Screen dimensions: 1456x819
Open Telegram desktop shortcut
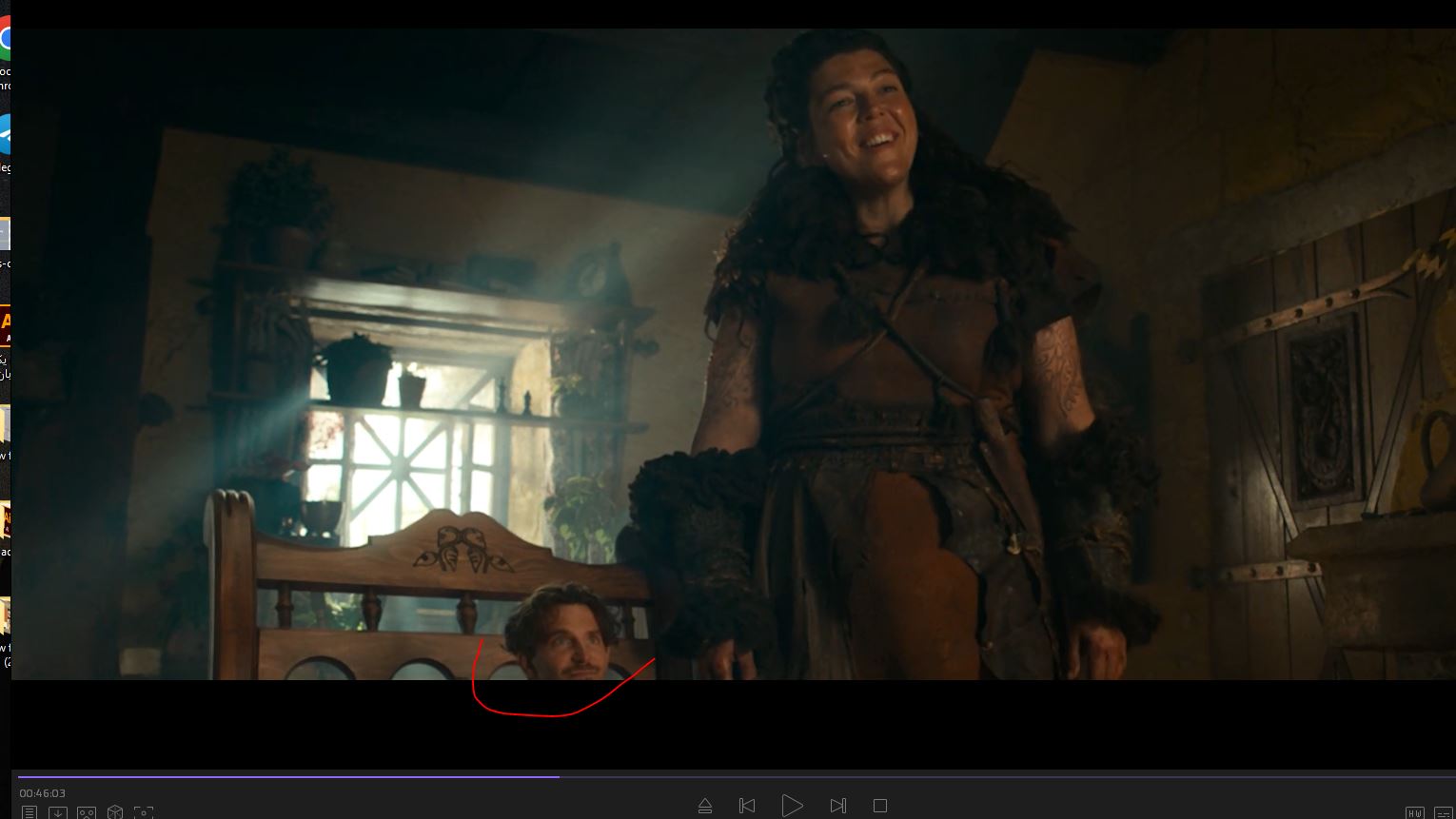5,136
